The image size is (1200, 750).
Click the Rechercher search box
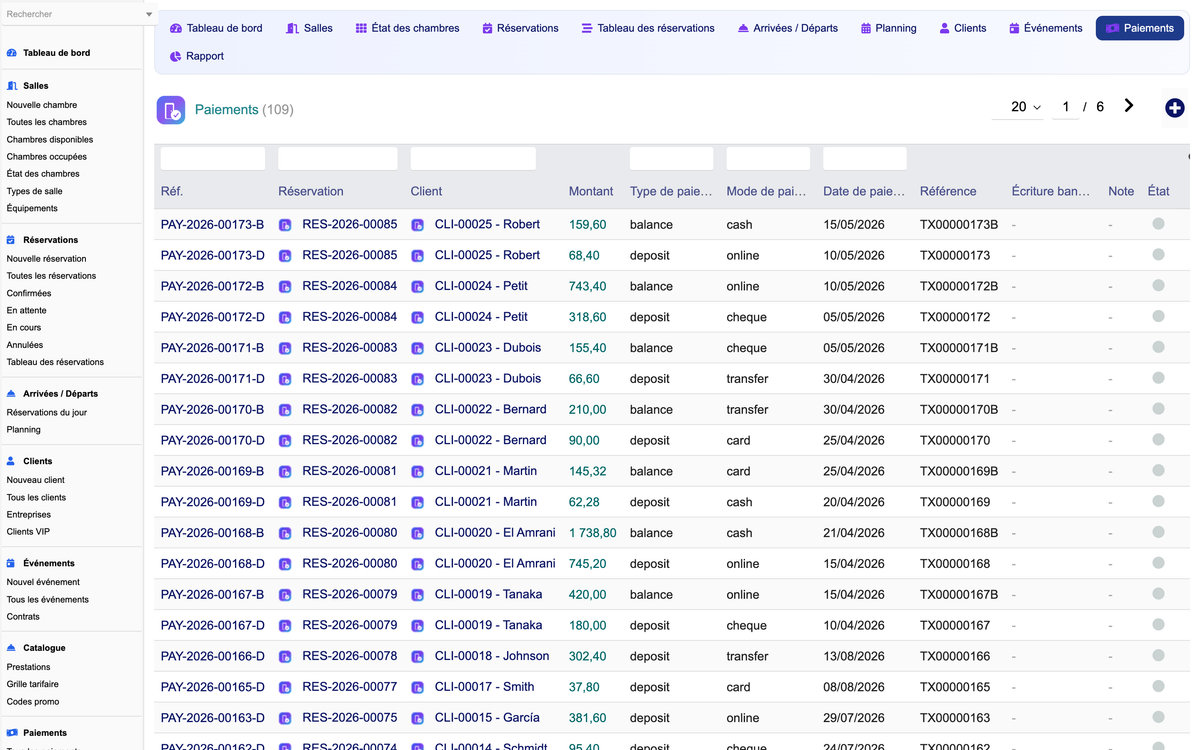[72, 14]
